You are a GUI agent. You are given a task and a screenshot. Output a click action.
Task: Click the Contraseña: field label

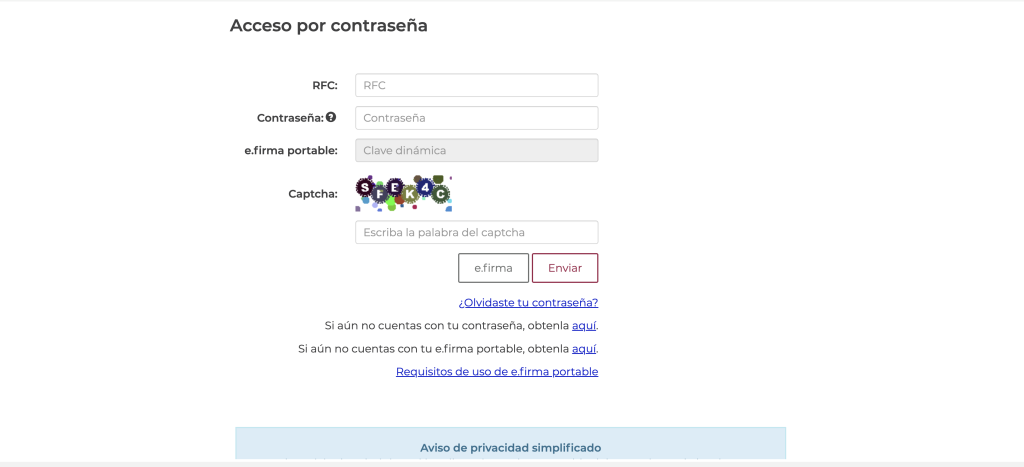(x=290, y=118)
